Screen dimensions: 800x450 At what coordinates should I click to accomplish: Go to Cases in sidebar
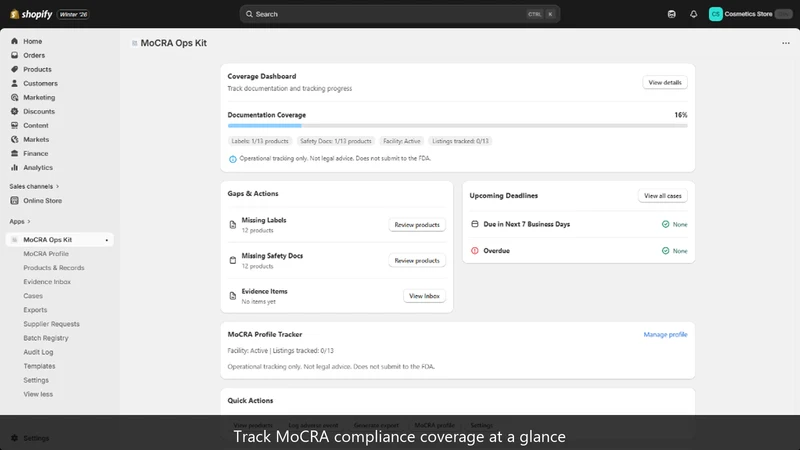pos(33,296)
